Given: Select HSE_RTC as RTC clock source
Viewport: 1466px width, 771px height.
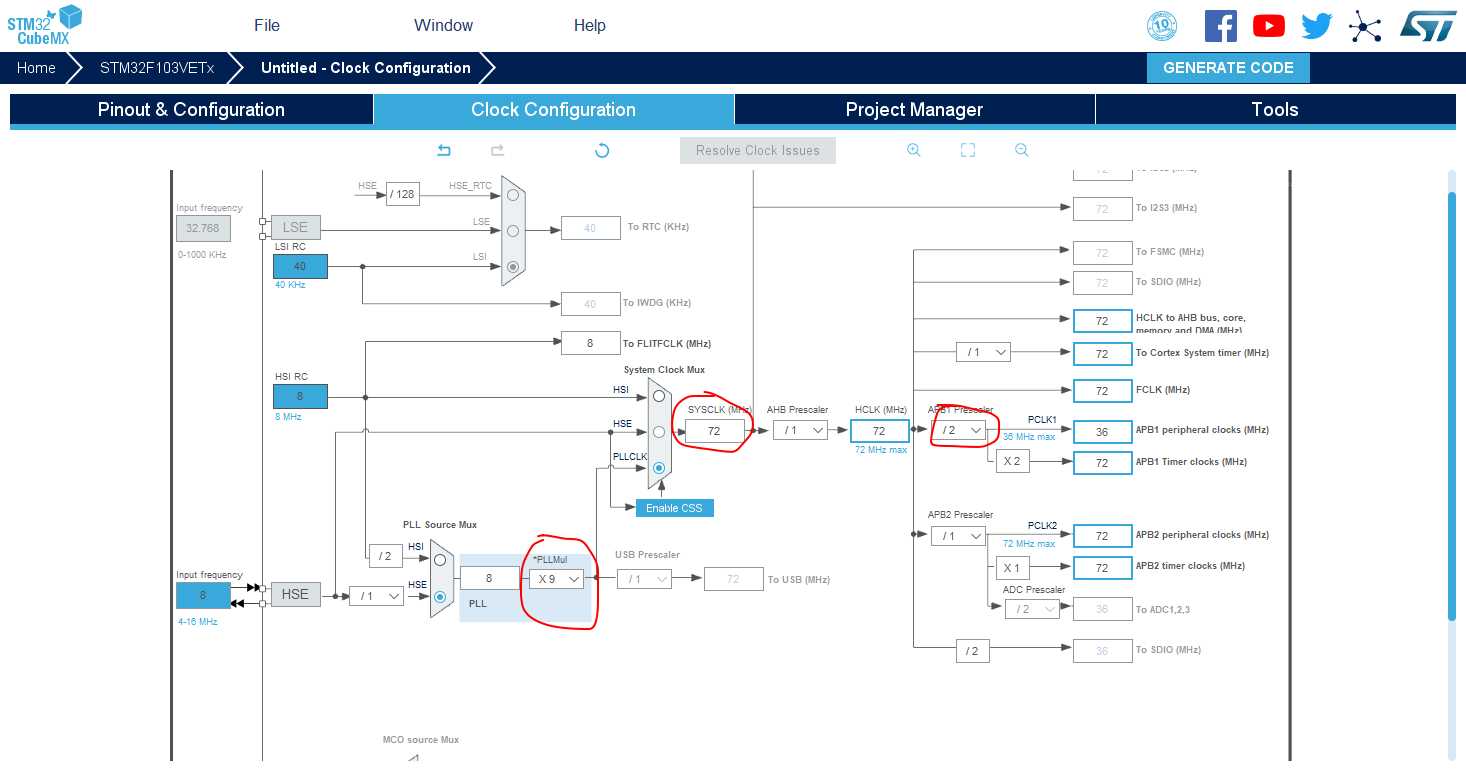Looking at the screenshot, I should [x=513, y=195].
